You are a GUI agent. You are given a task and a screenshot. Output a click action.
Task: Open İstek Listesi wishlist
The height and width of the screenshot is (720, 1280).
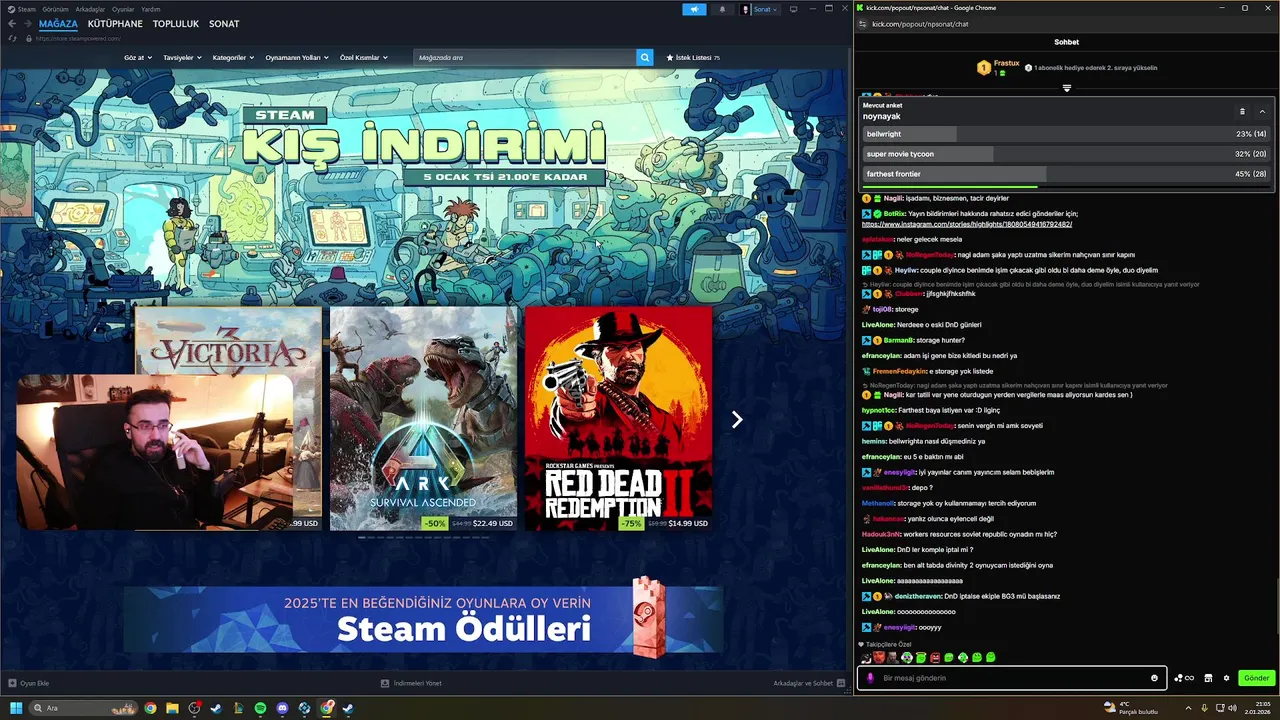[693, 57]
